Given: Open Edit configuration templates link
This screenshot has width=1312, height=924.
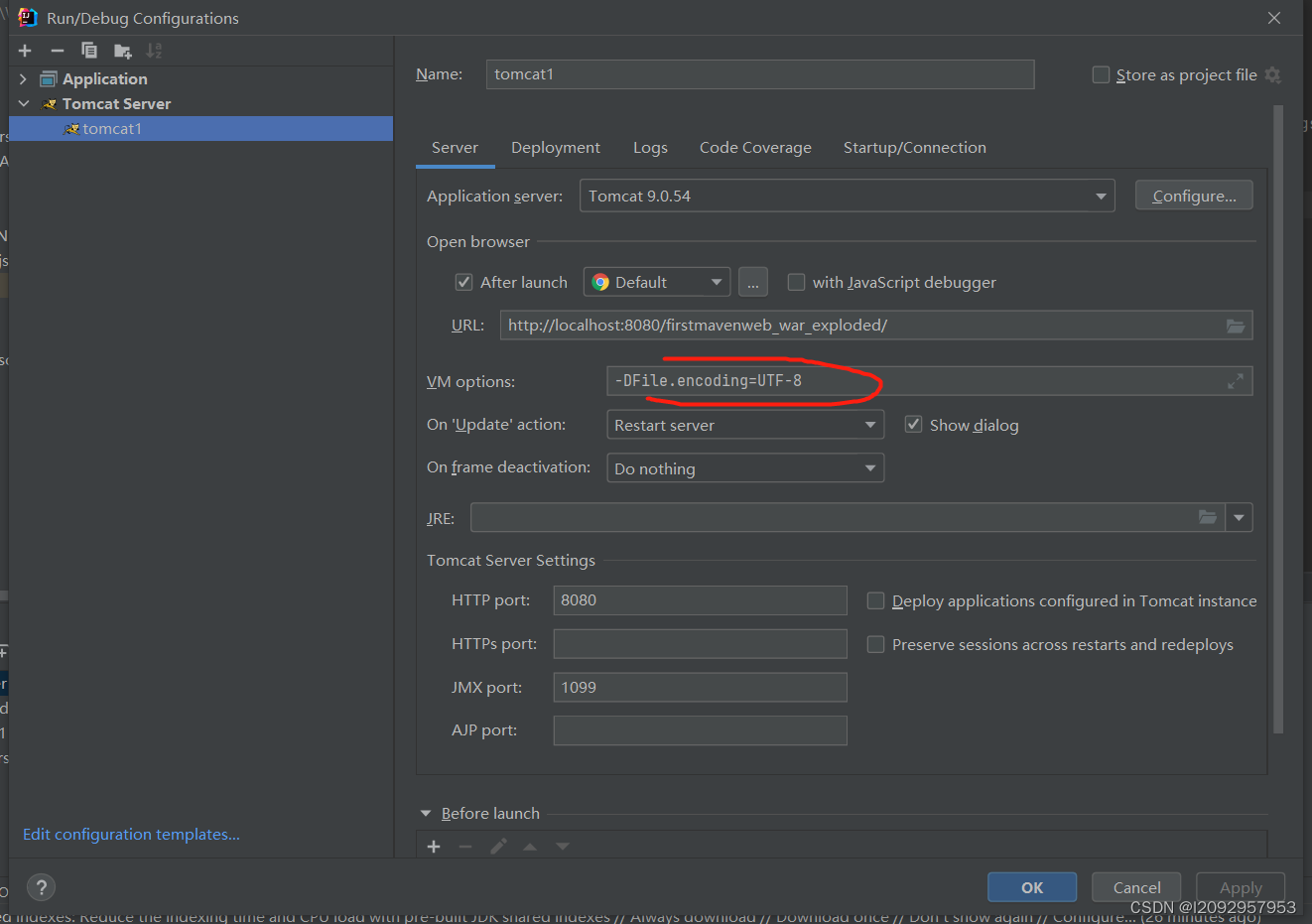Looking at the screenshot, I should pos(131,835).
